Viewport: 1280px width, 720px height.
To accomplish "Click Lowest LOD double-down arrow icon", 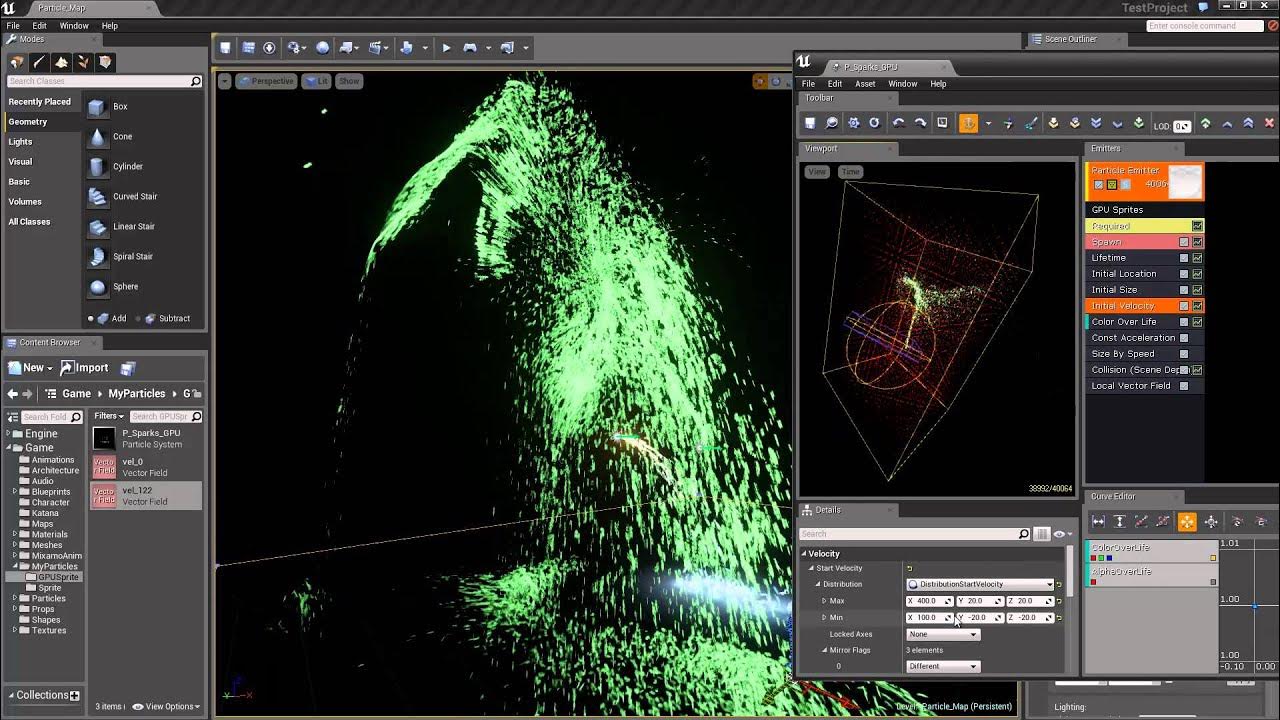I will click(x=1096, y=123).
